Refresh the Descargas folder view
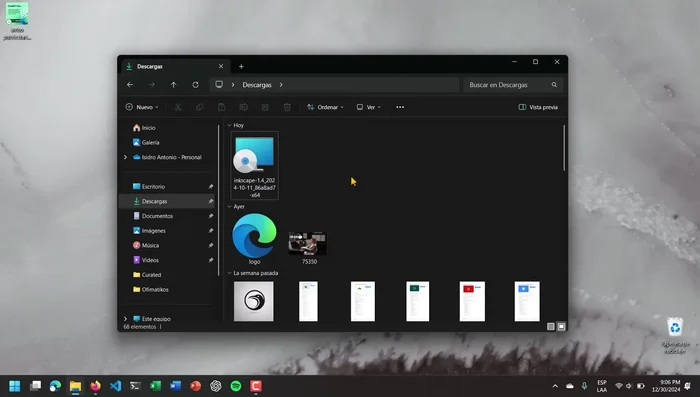Viewport: 700px width, 397px height. (x=196, y=85)
